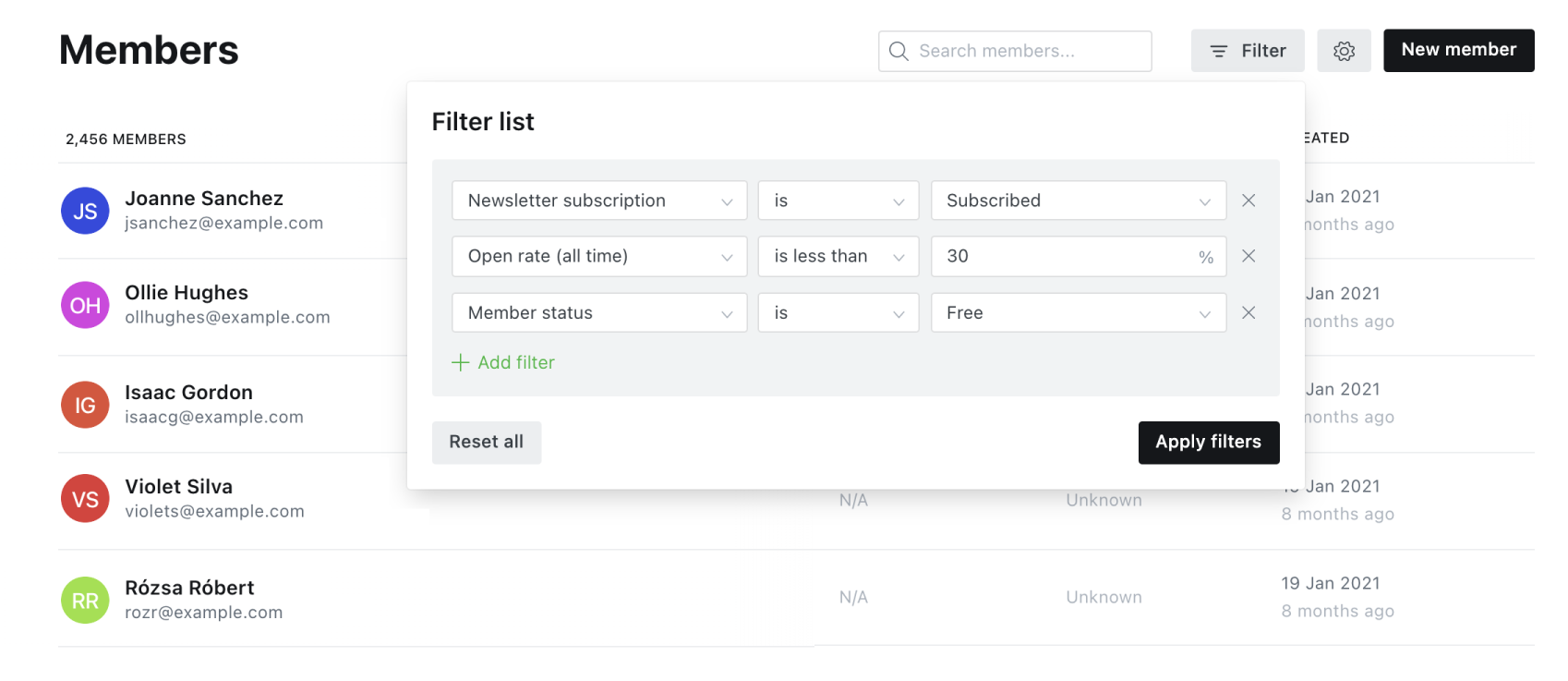Open the Member status field dropdown
The image size is (1568, 681).
pos(598,313)
